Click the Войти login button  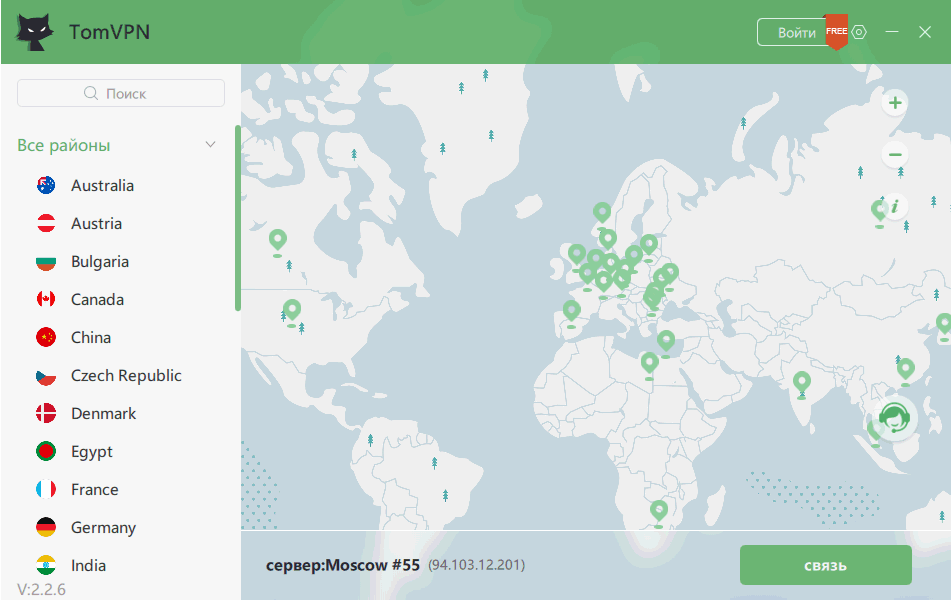[x=796, y=33]
